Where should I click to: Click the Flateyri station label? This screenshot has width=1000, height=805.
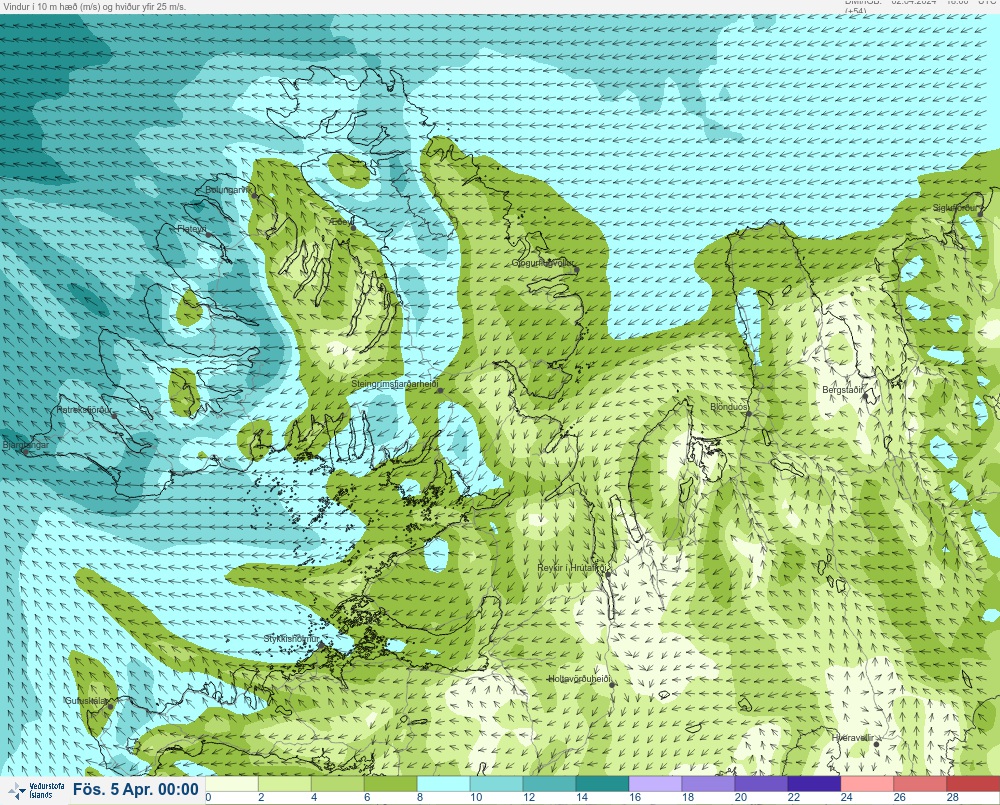tap(191, 228)
